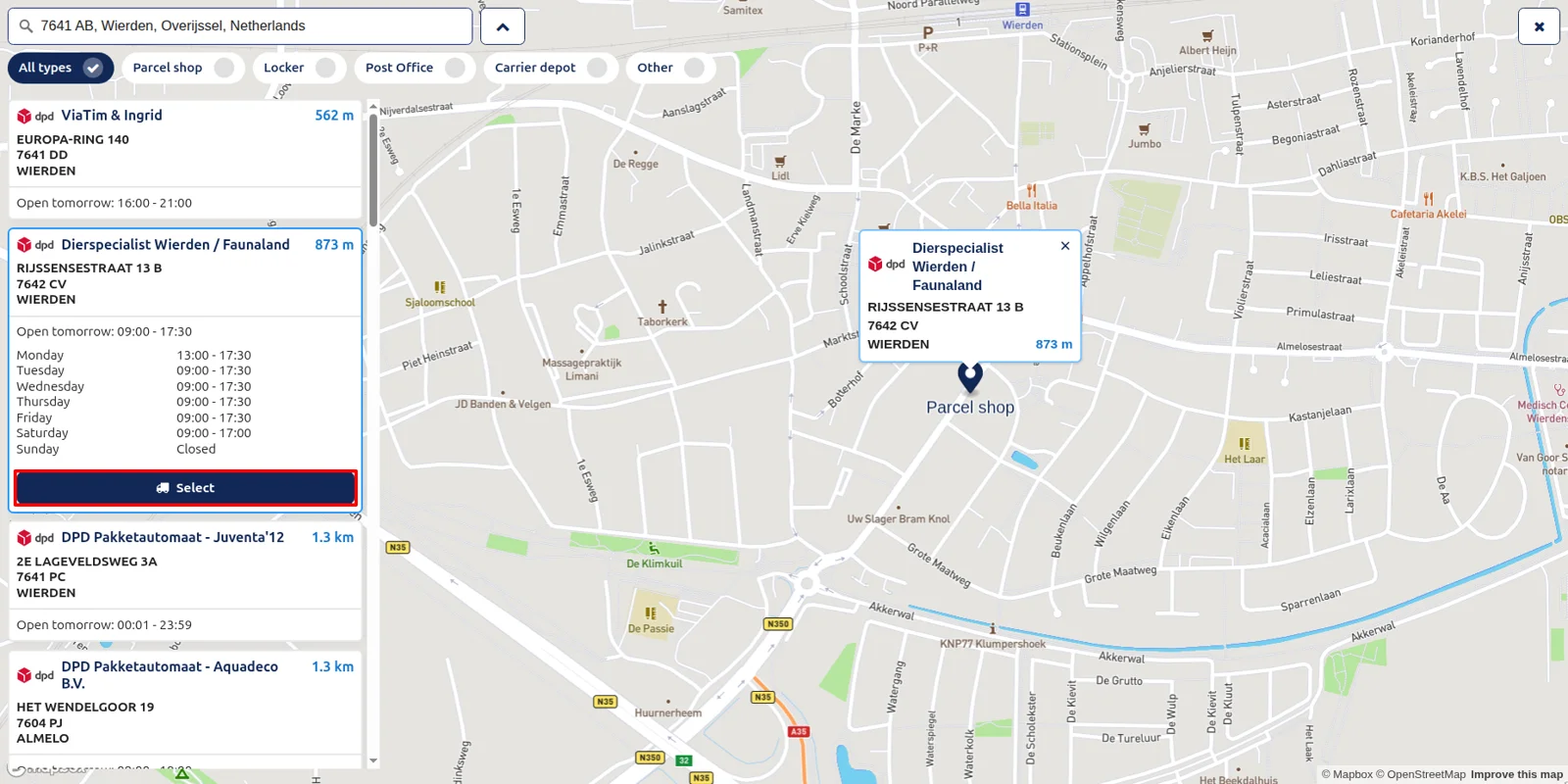Click the DPD logo beside ViaTim & Ingrid
Viewport: 1568px width, 784px height.
click(35, 116)
